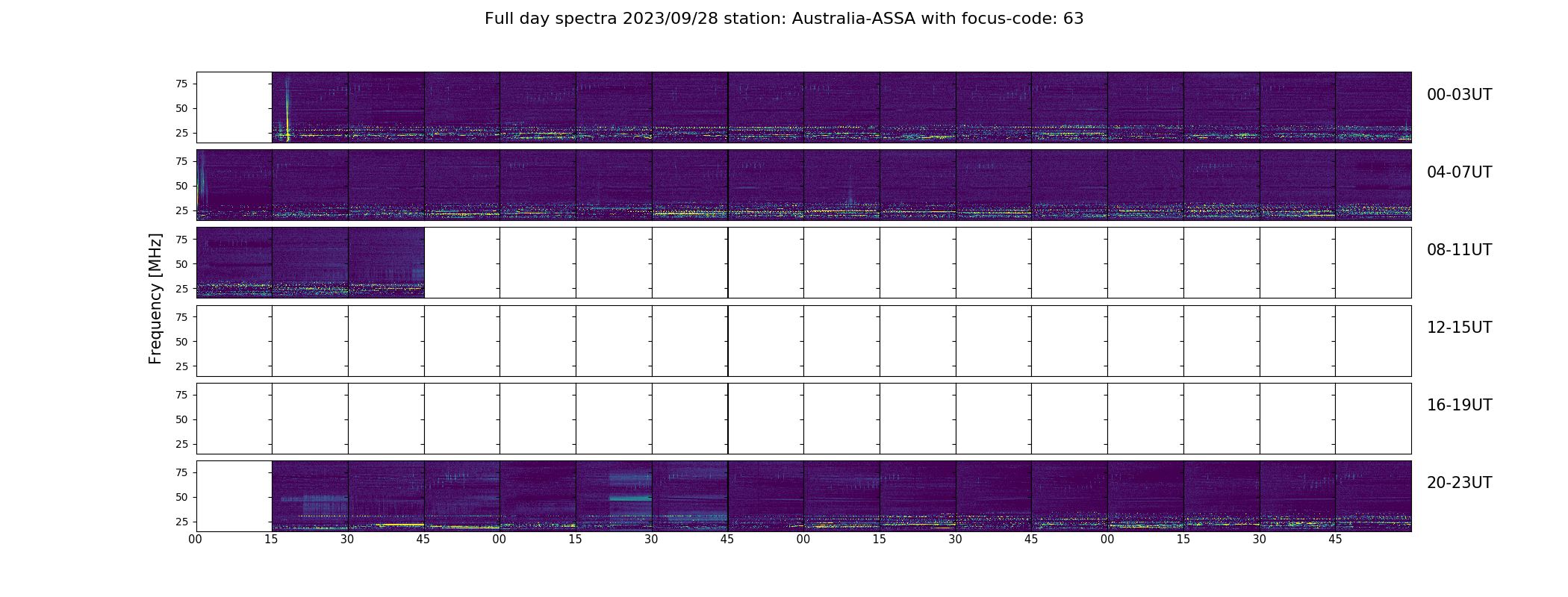Click the 25 tick of the 08-11UT row
The width and height of the screenshot is (1568, 597).
tap(181, 288)
